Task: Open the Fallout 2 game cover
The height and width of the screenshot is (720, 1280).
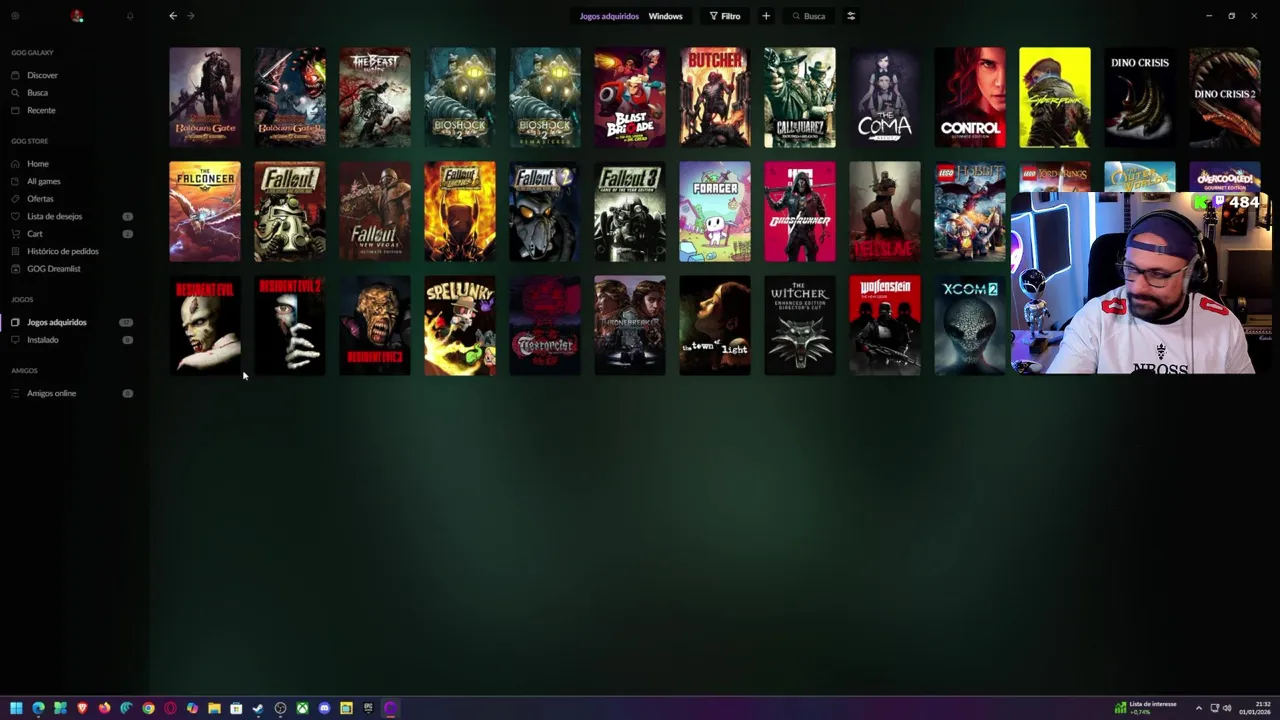Action: [x=545, y=211]
